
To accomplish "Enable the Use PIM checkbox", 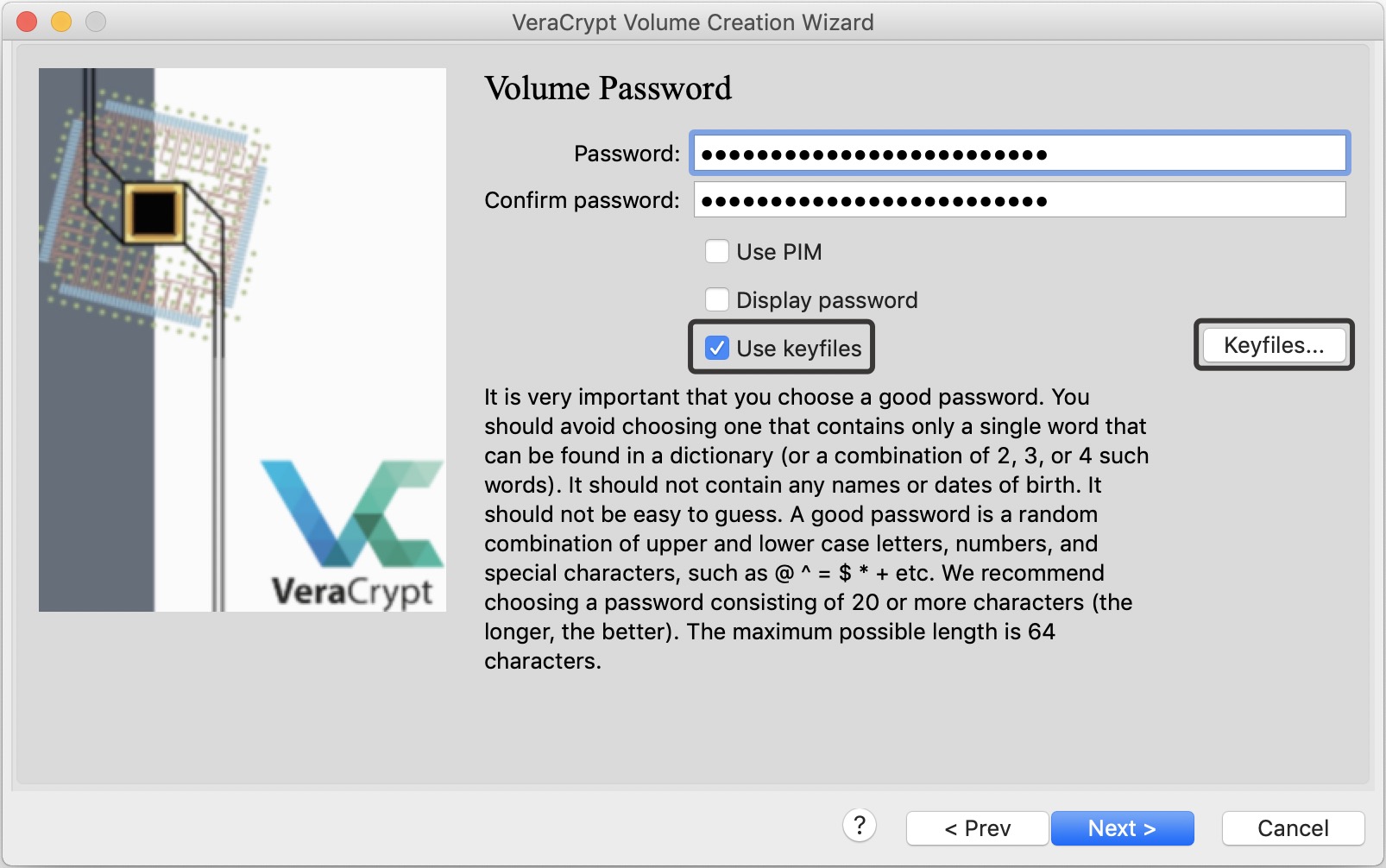I will pyautogui.click(x=717, y=252).
